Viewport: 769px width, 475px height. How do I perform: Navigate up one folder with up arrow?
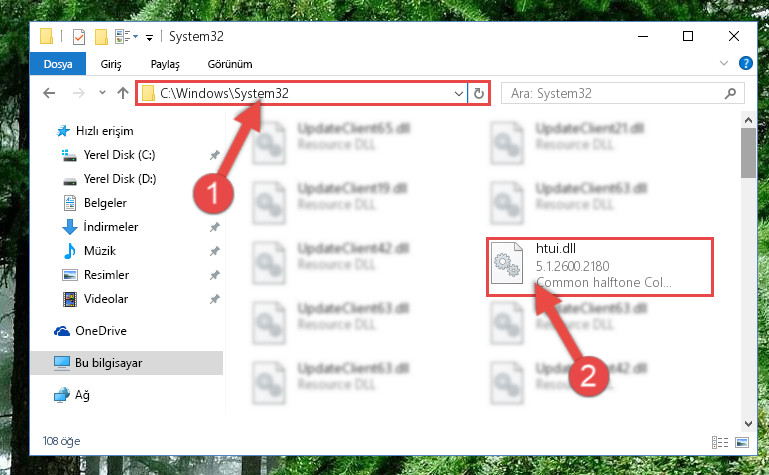123,93
